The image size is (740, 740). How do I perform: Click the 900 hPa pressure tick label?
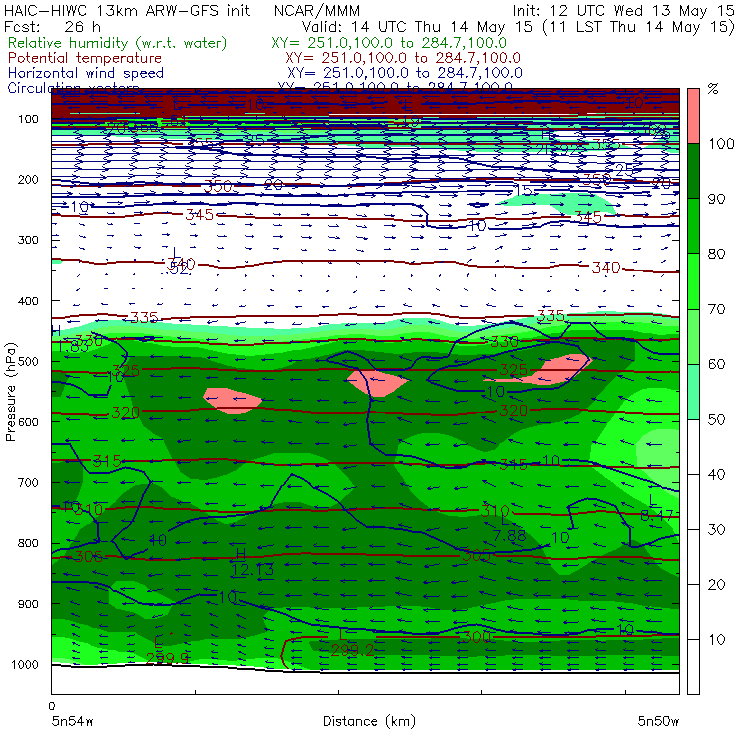(x=28, y=604)
